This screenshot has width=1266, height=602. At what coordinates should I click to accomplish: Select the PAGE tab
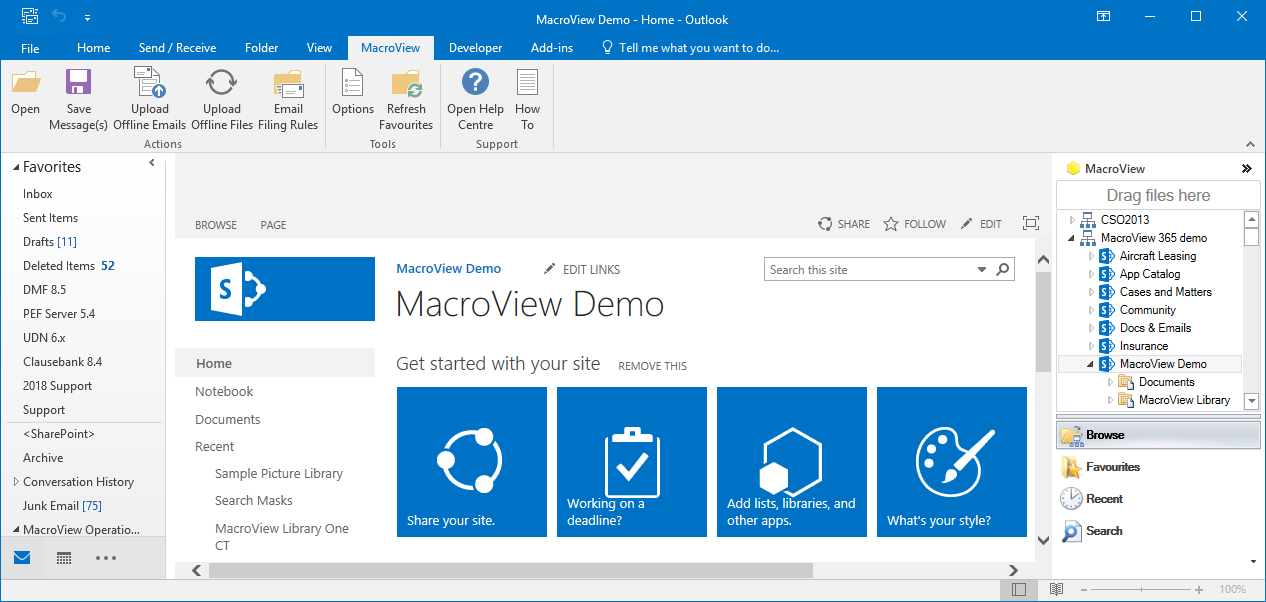pyautogui.click(x=272, y=224)
